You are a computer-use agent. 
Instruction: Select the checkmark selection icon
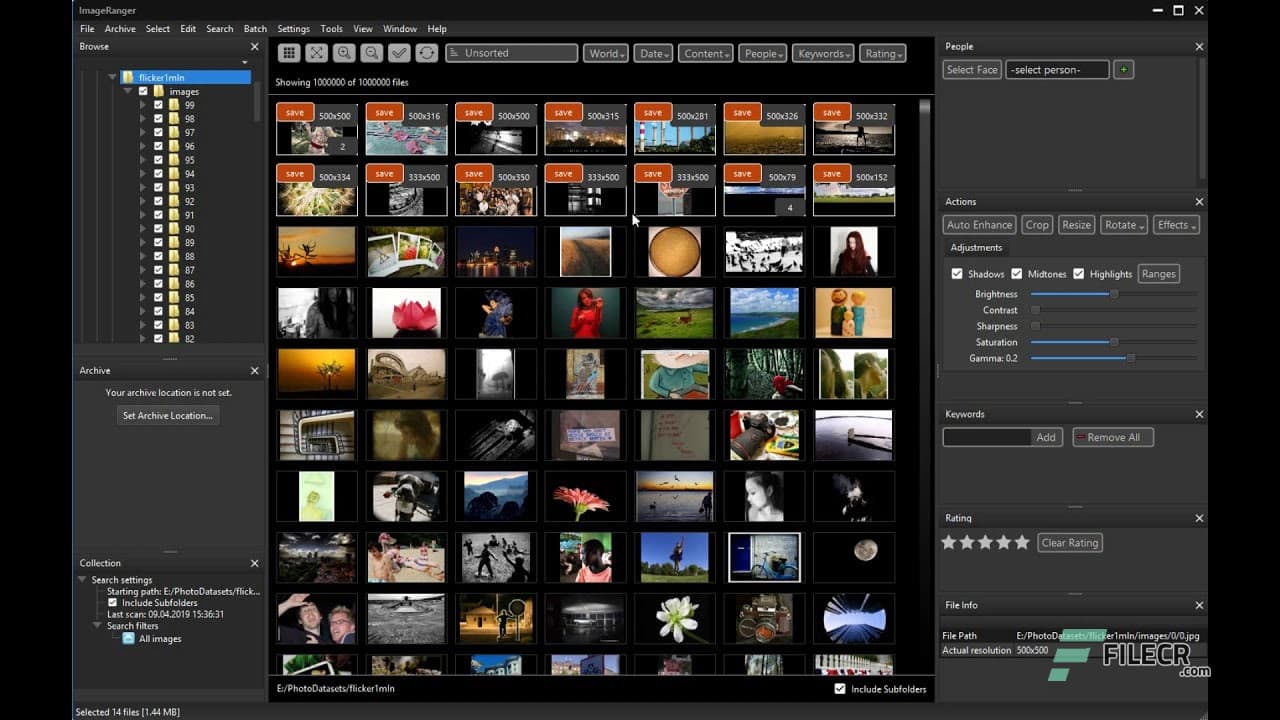[x=399, y=52]
